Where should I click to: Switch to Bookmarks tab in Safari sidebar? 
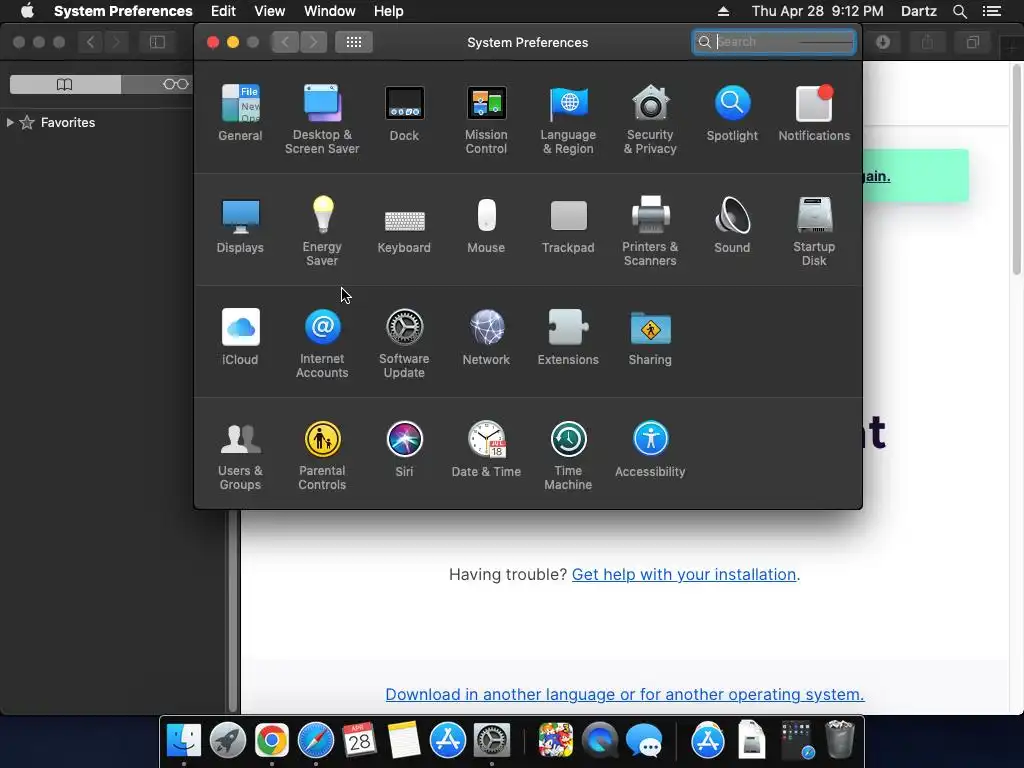pos(65,84)
